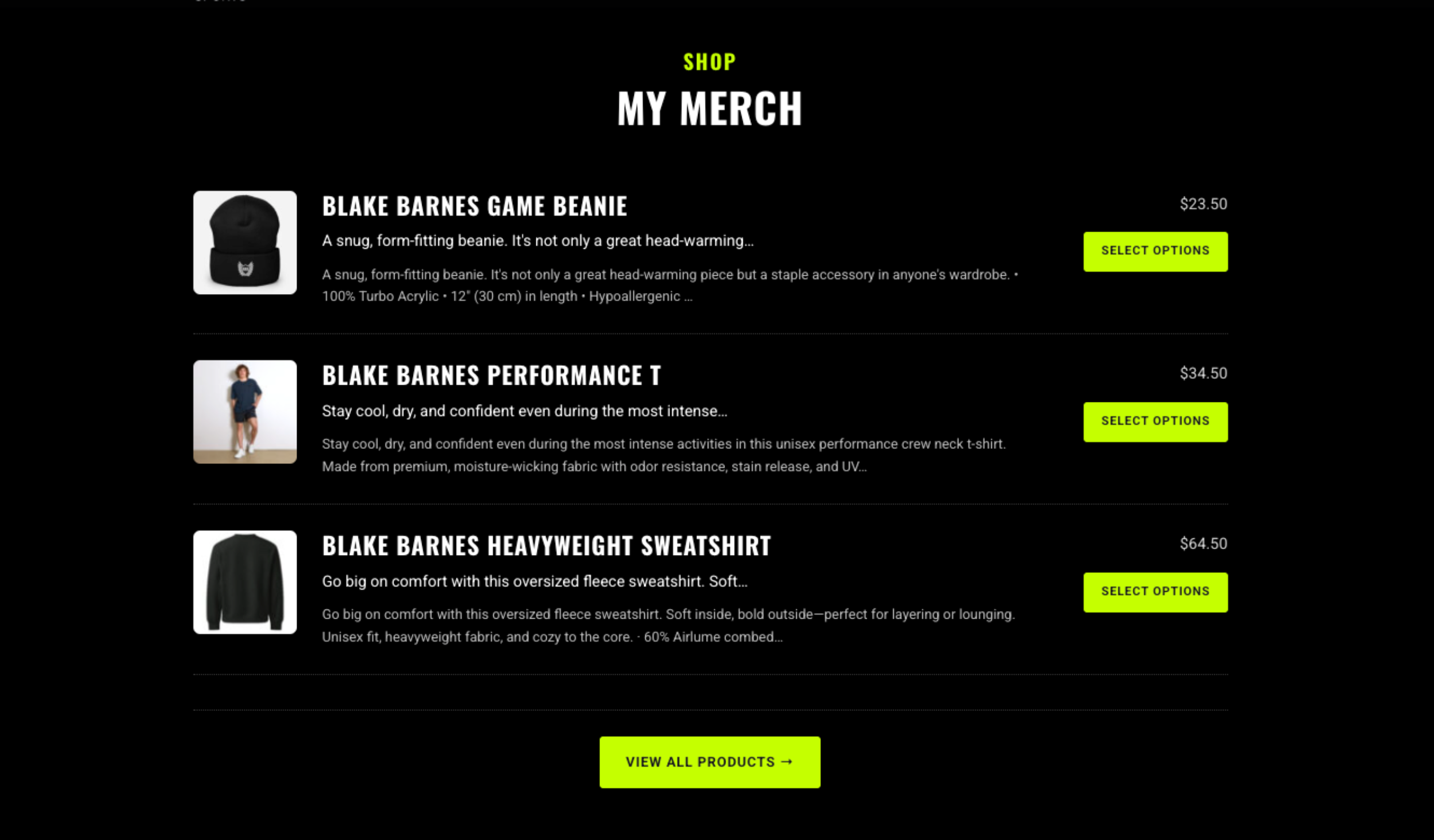Open the black beanie product thumbnail
This screenshot has width=1434, height=840.
[x=245, y=243]
